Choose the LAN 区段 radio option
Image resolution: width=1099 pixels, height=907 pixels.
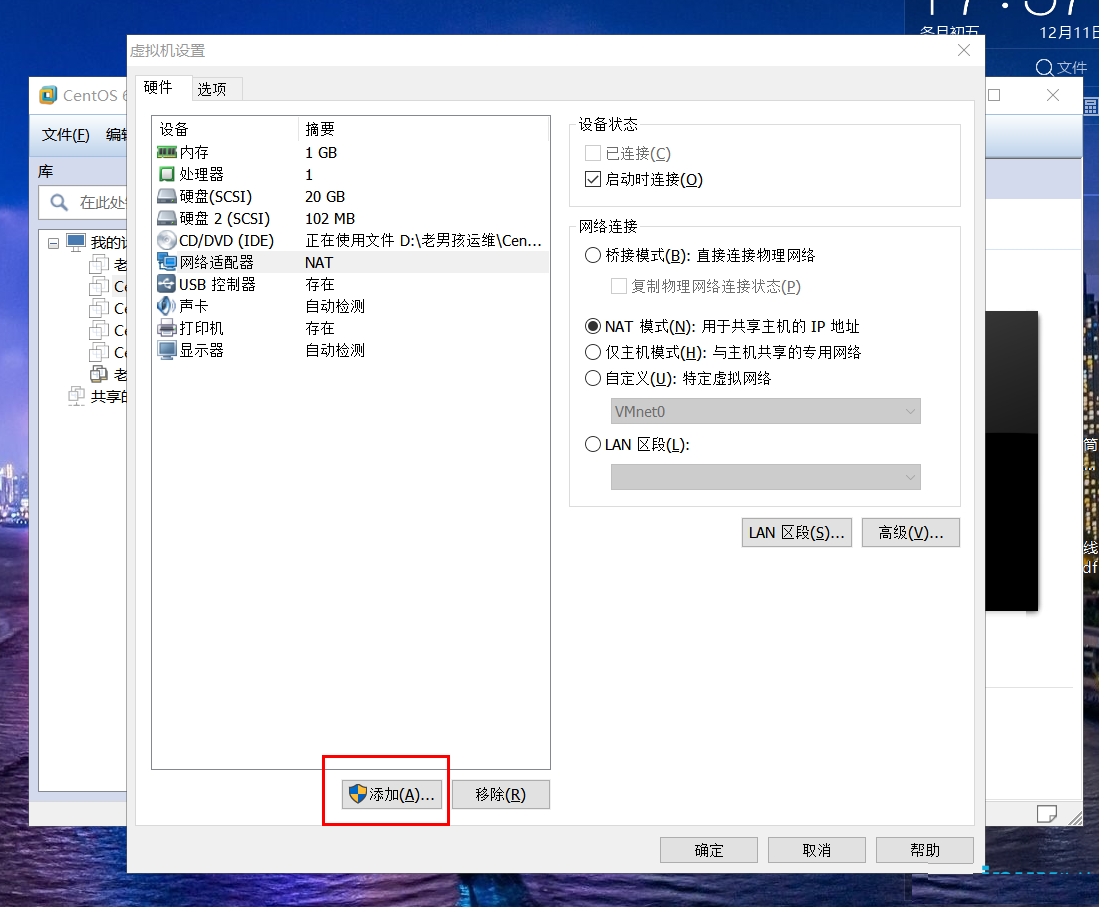[x=593, y=444]
